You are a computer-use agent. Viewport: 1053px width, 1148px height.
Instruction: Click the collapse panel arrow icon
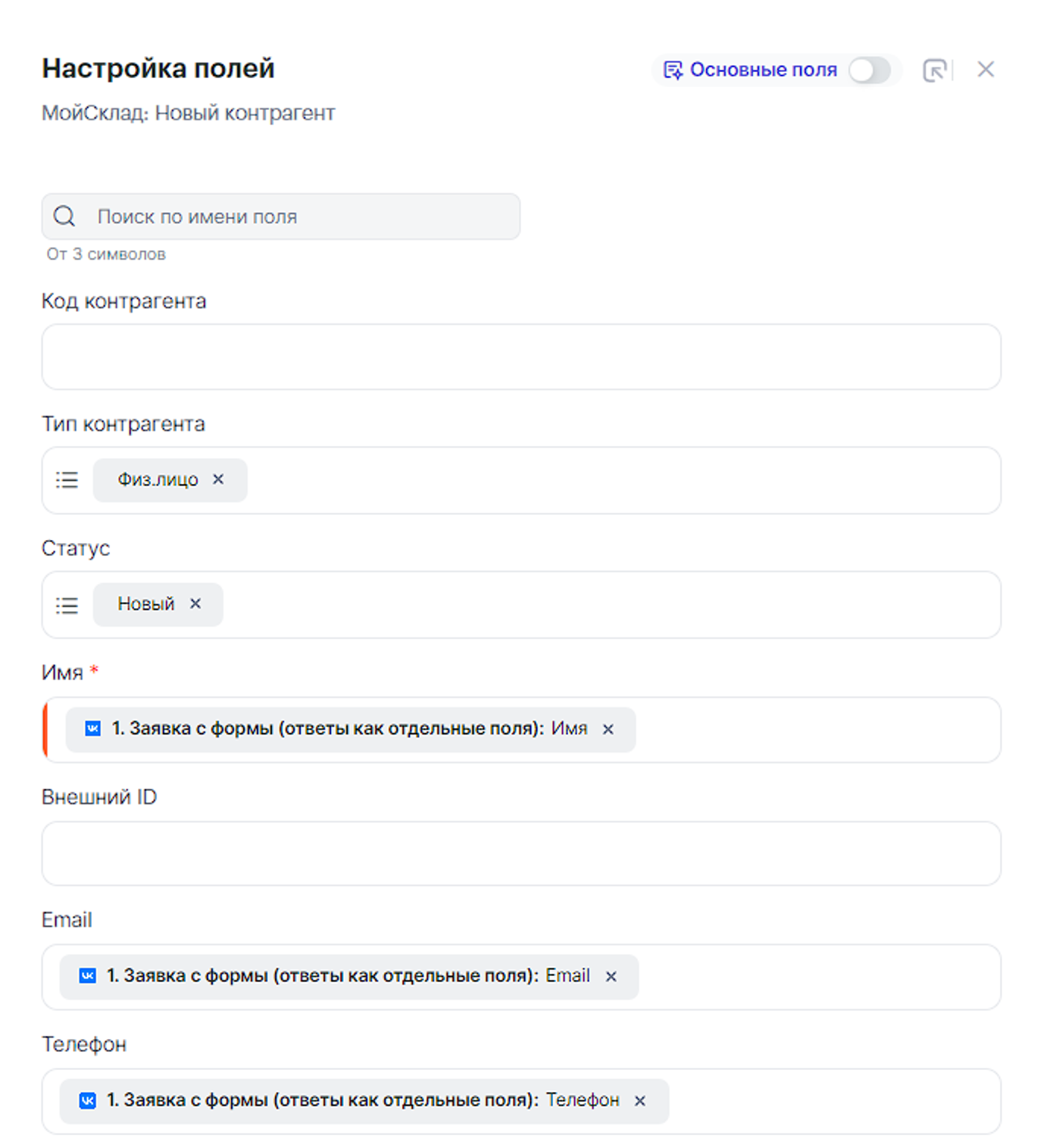(934, 70)
